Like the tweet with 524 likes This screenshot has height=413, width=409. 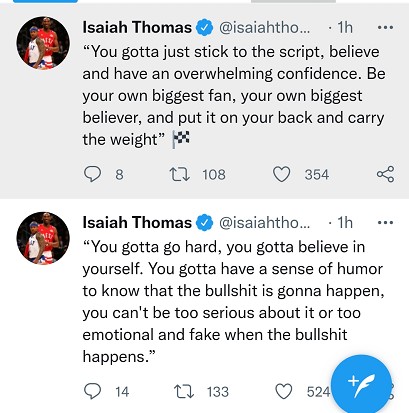284,391
